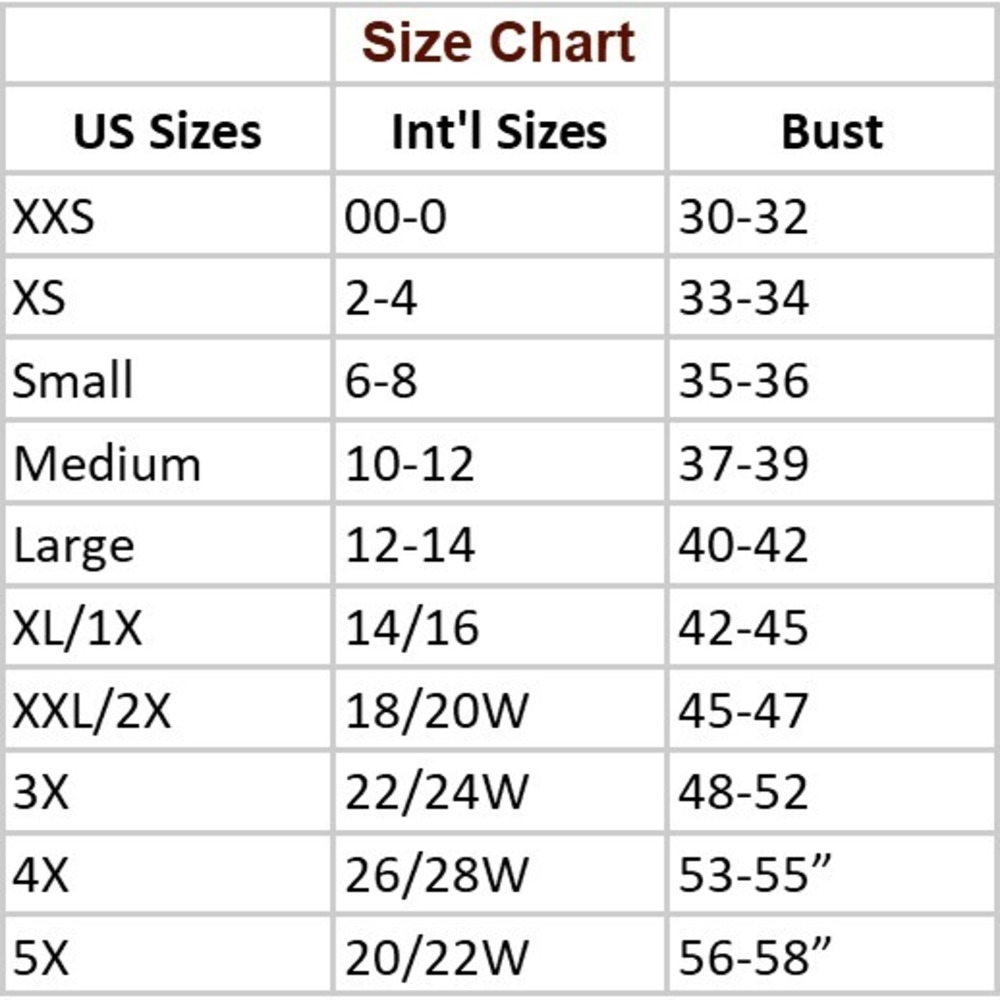Click the Size Chart title

click(498, 43)
